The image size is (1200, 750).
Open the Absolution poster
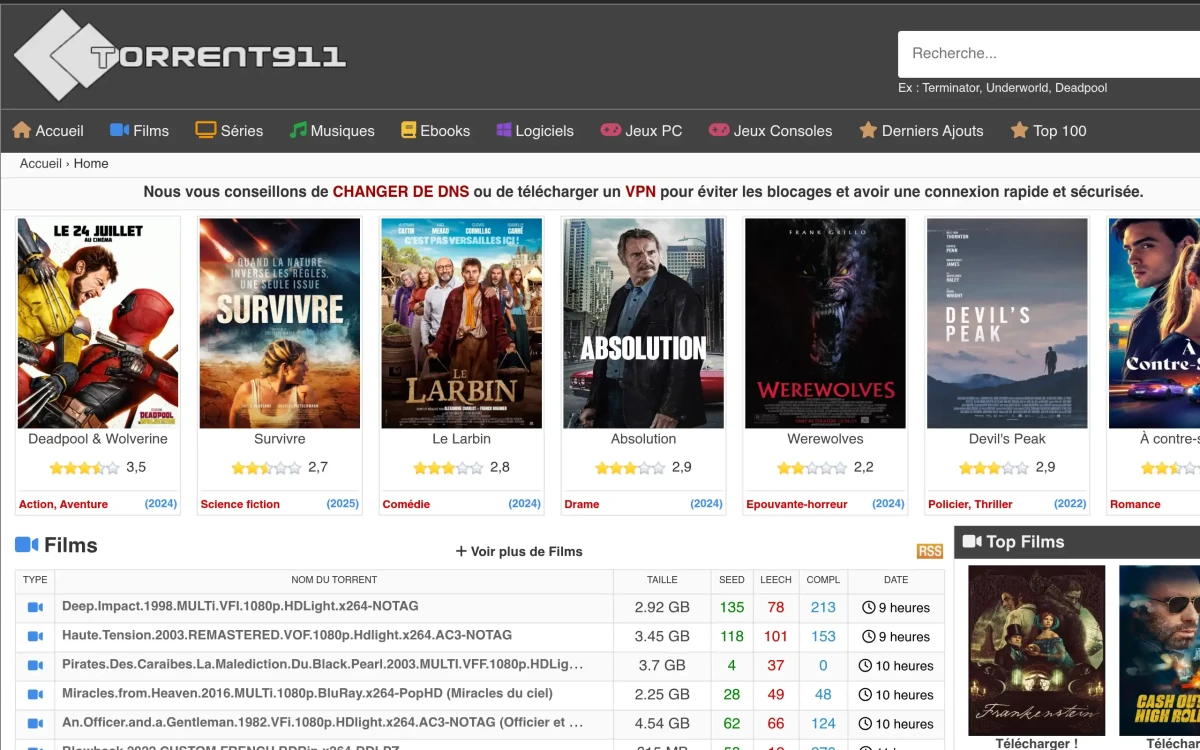644,323
